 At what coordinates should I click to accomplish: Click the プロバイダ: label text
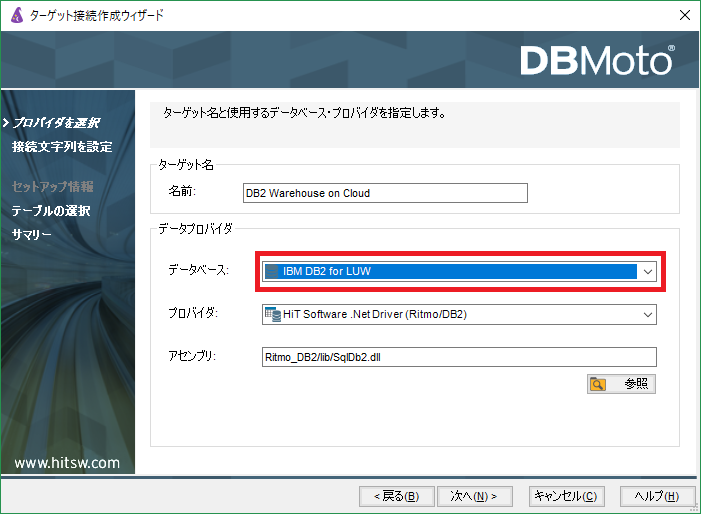193,313
